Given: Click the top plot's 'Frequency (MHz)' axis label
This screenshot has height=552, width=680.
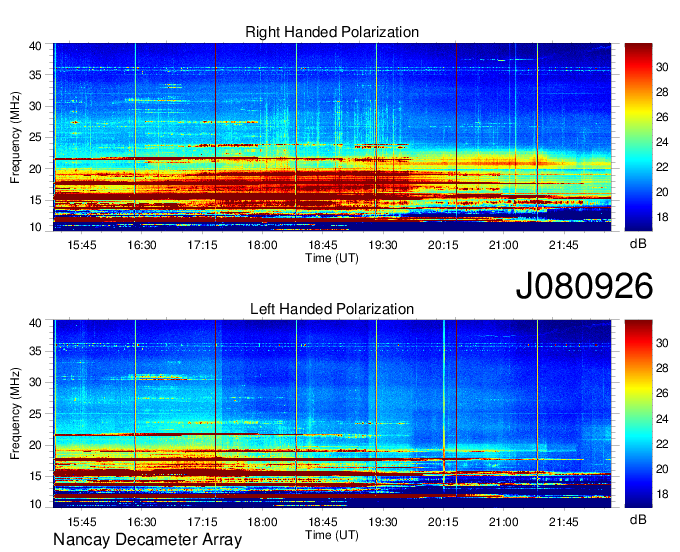Looking at the screenshot, I should [15, 137].
